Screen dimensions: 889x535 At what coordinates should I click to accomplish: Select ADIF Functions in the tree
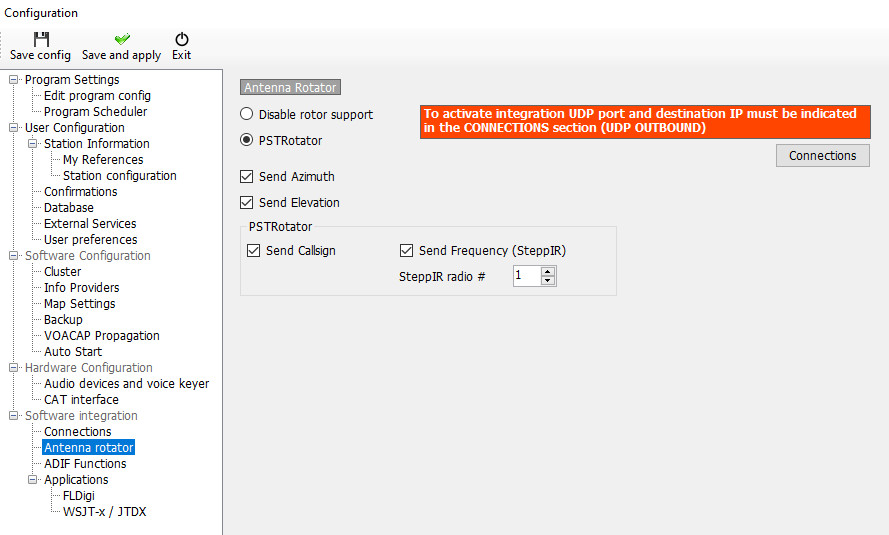coord(85,464)
